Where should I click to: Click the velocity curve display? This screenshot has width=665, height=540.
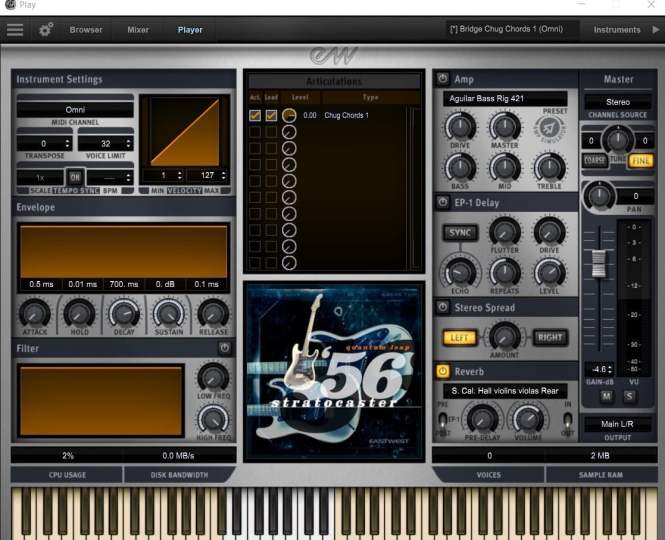[x=184, y=132]
